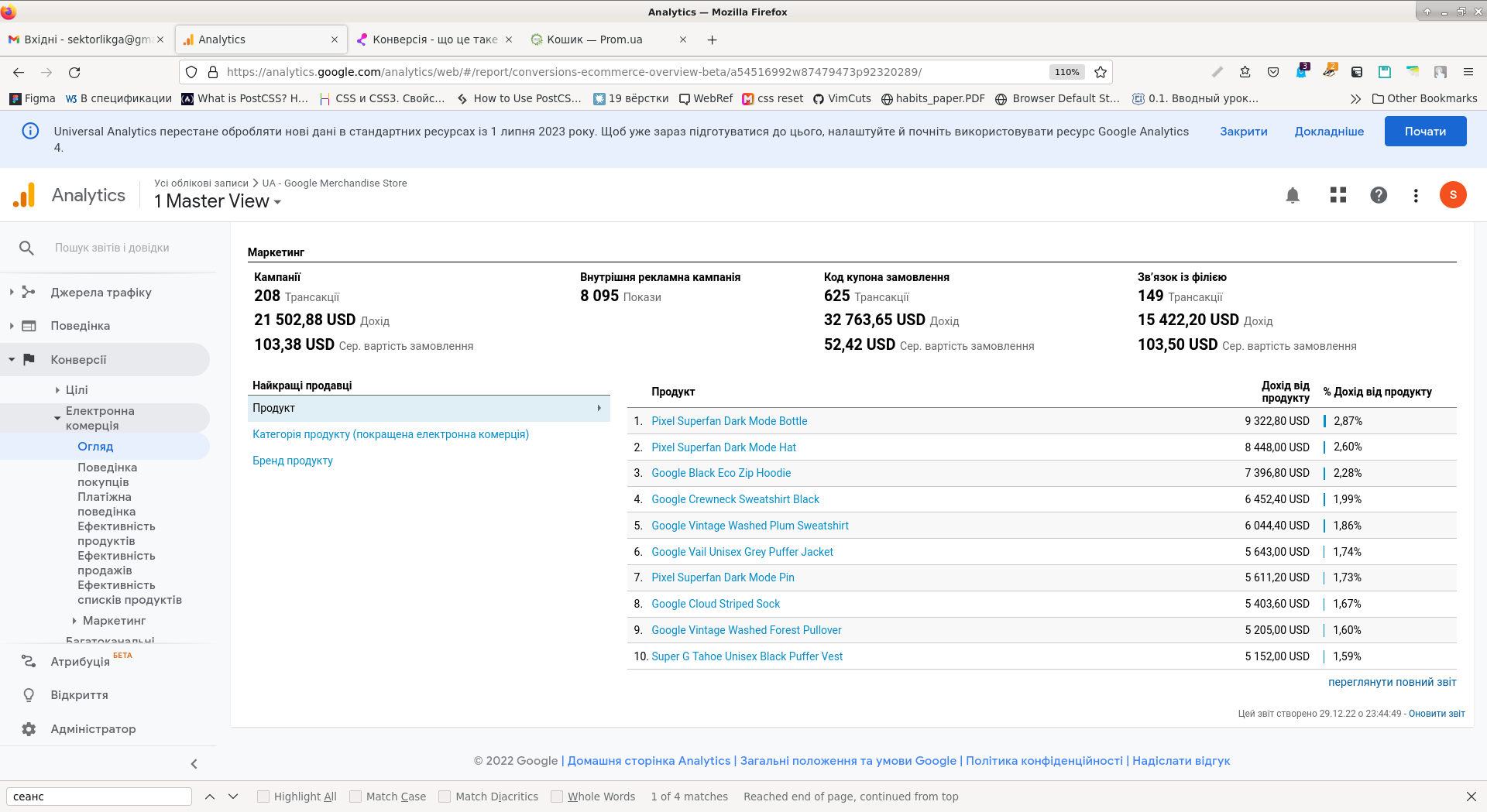1487x812 pixels.
Task: Click the Почати button in banner
Action: (1425, 132)
